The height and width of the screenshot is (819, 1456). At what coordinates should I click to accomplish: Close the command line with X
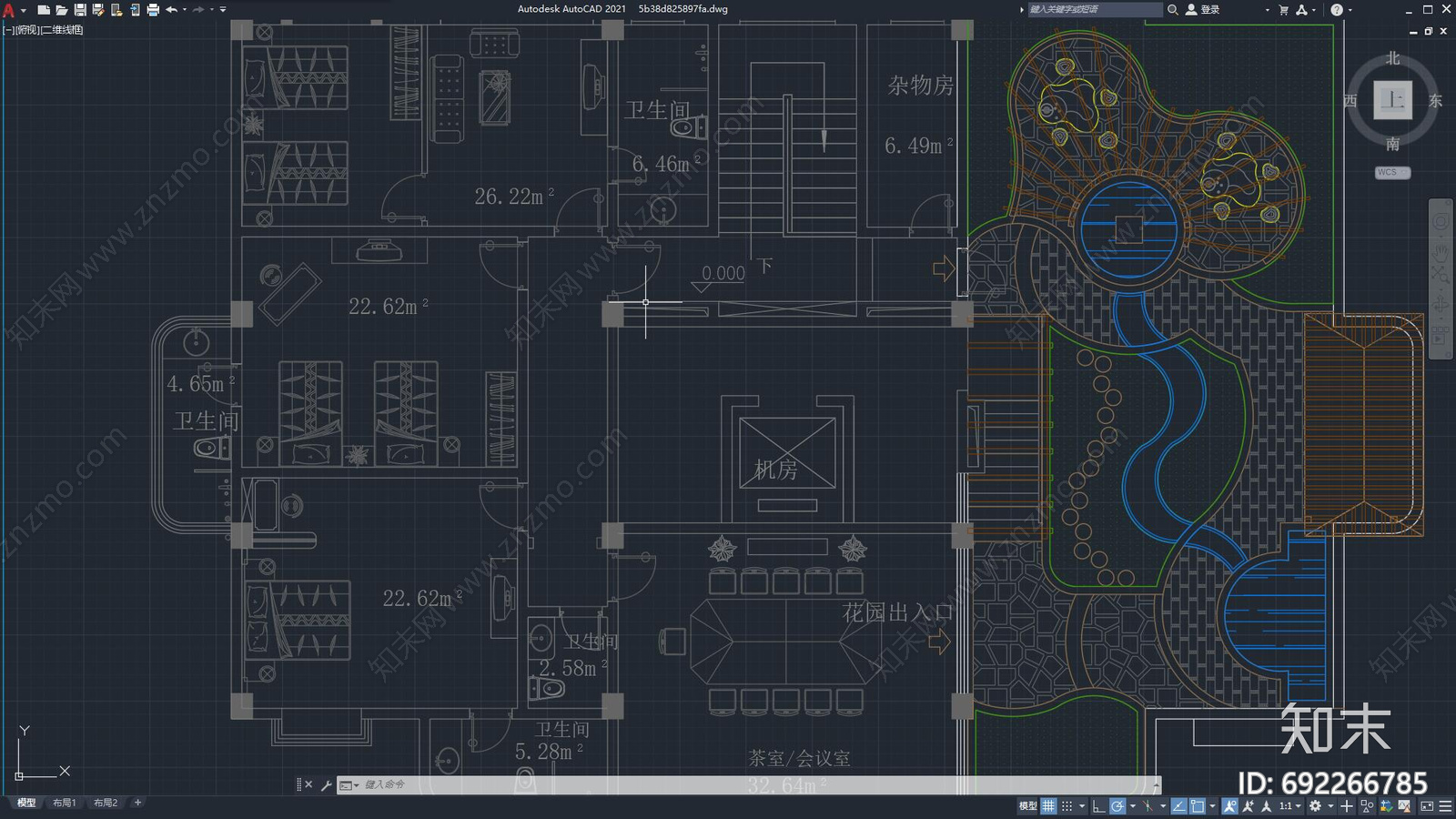click(308, 784)
